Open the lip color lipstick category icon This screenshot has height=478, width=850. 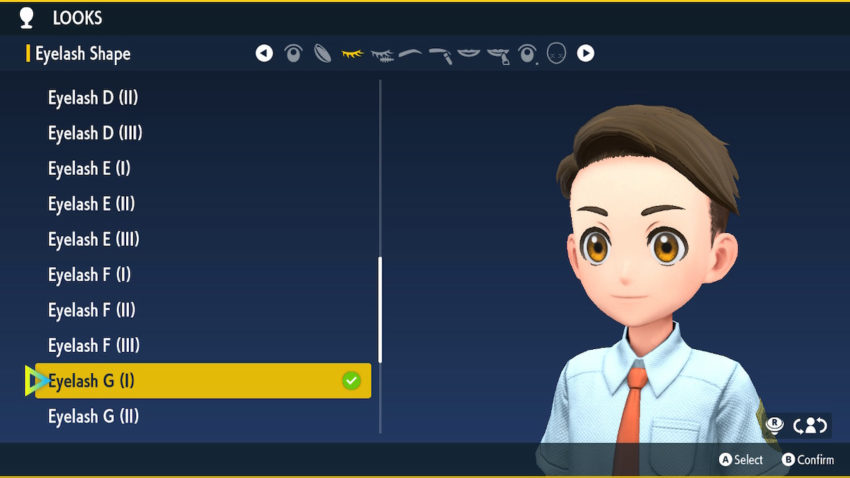(x=498, y=55)
